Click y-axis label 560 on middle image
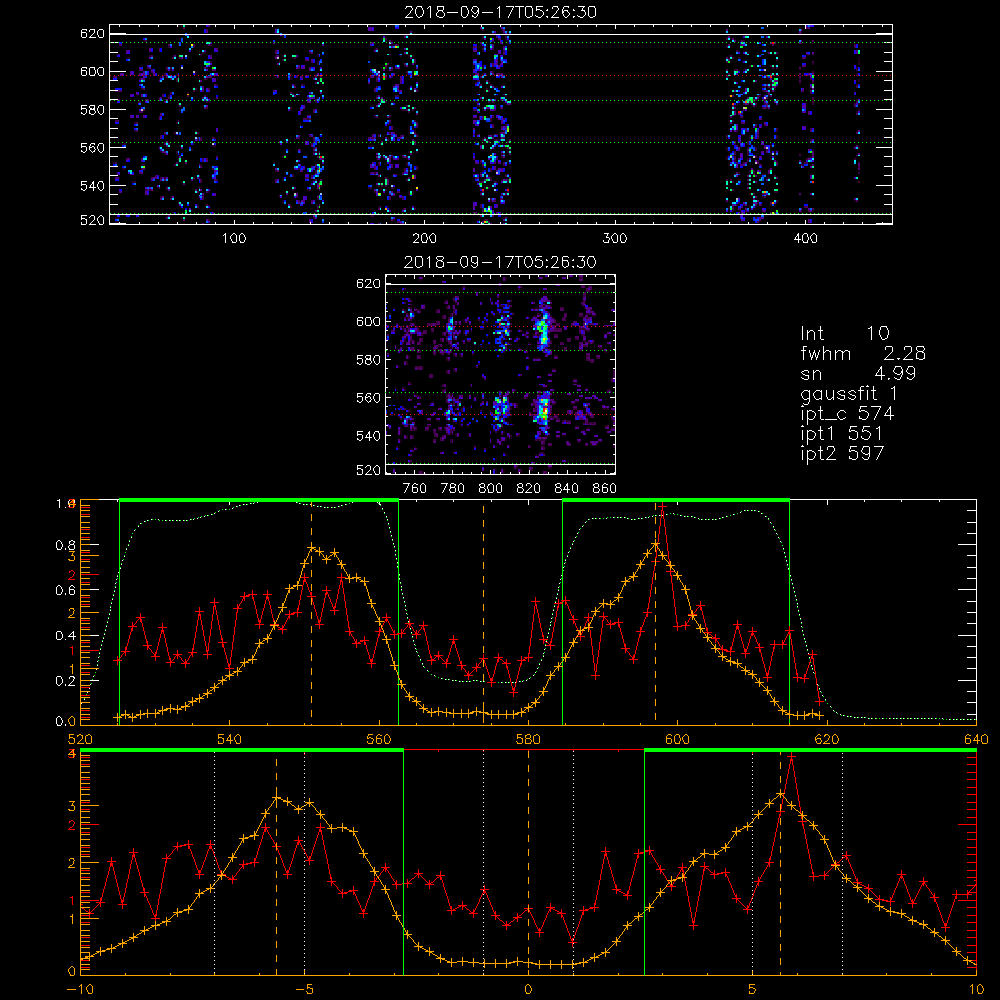This screenshot has height=1000, width=1000. coord(368,397)
